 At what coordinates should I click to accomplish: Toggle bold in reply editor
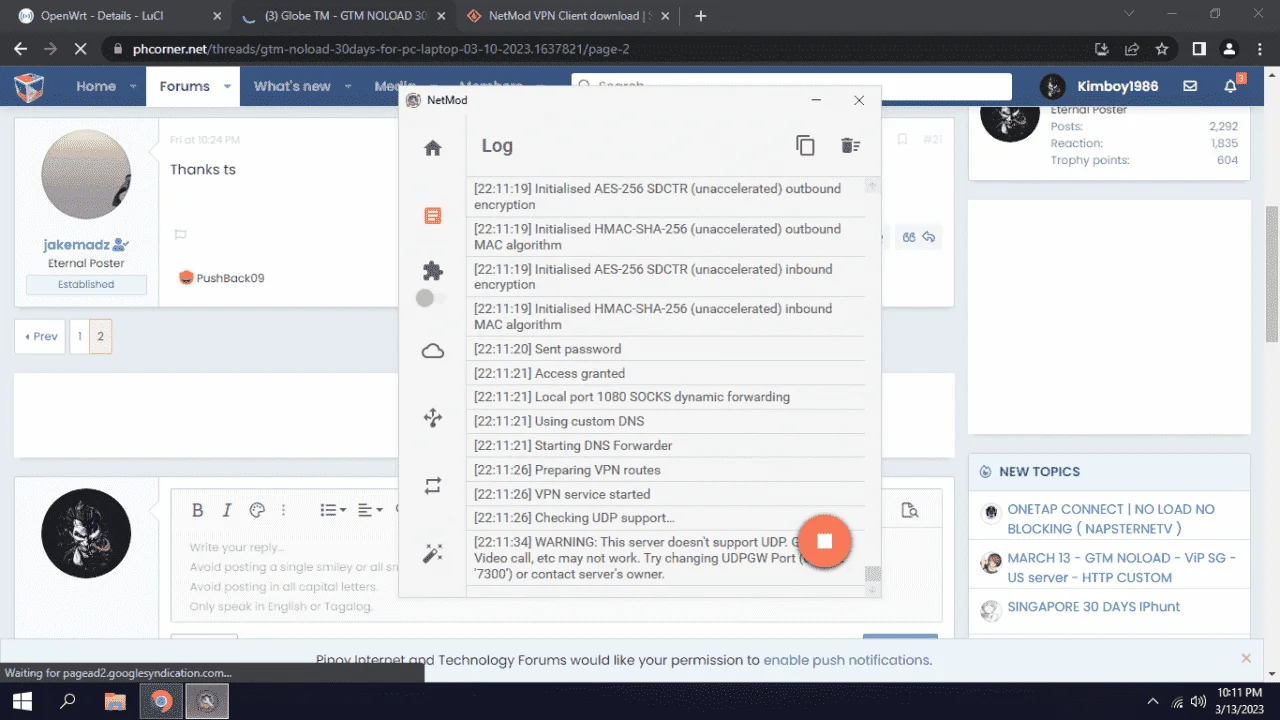point(197,510)
